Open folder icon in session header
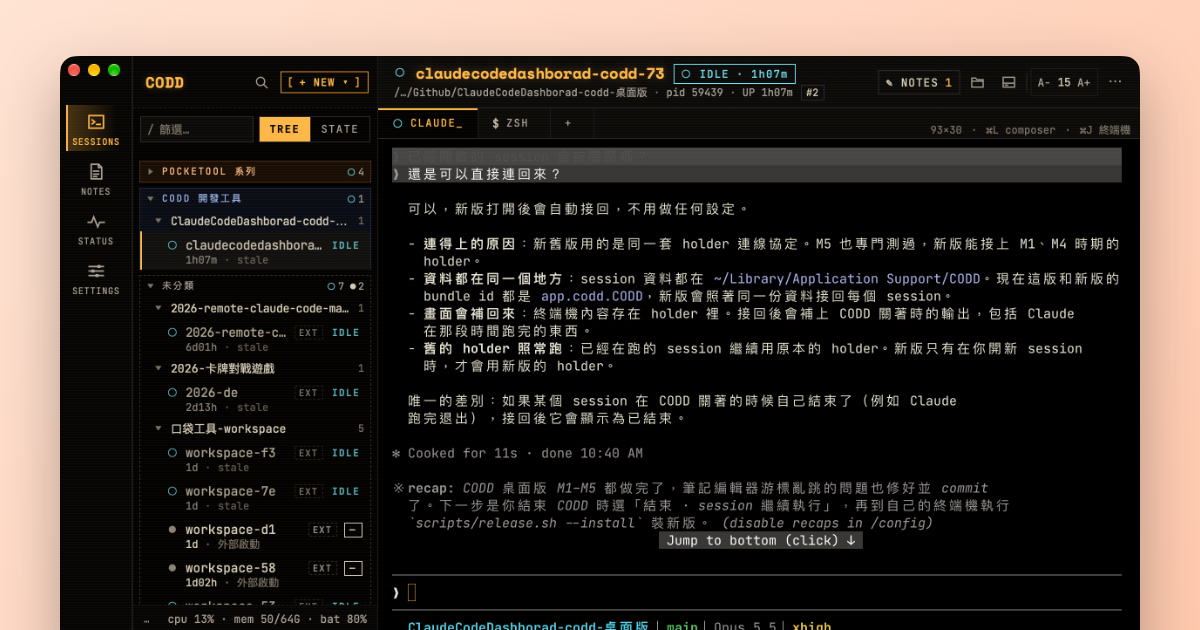 (978, 83)
